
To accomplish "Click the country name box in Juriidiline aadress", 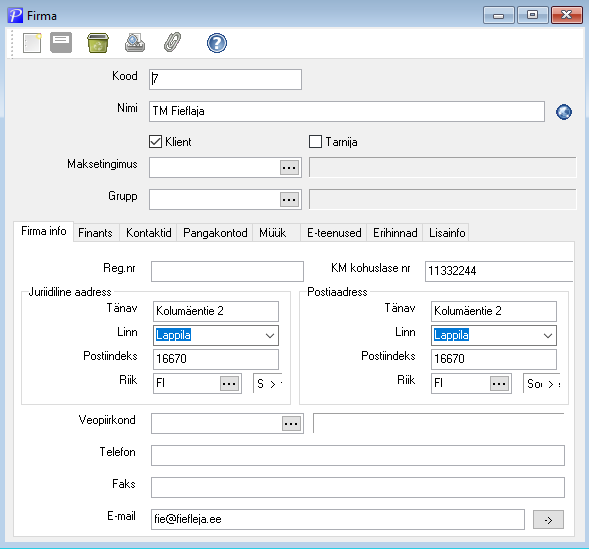I will click(x=268, y=383).
